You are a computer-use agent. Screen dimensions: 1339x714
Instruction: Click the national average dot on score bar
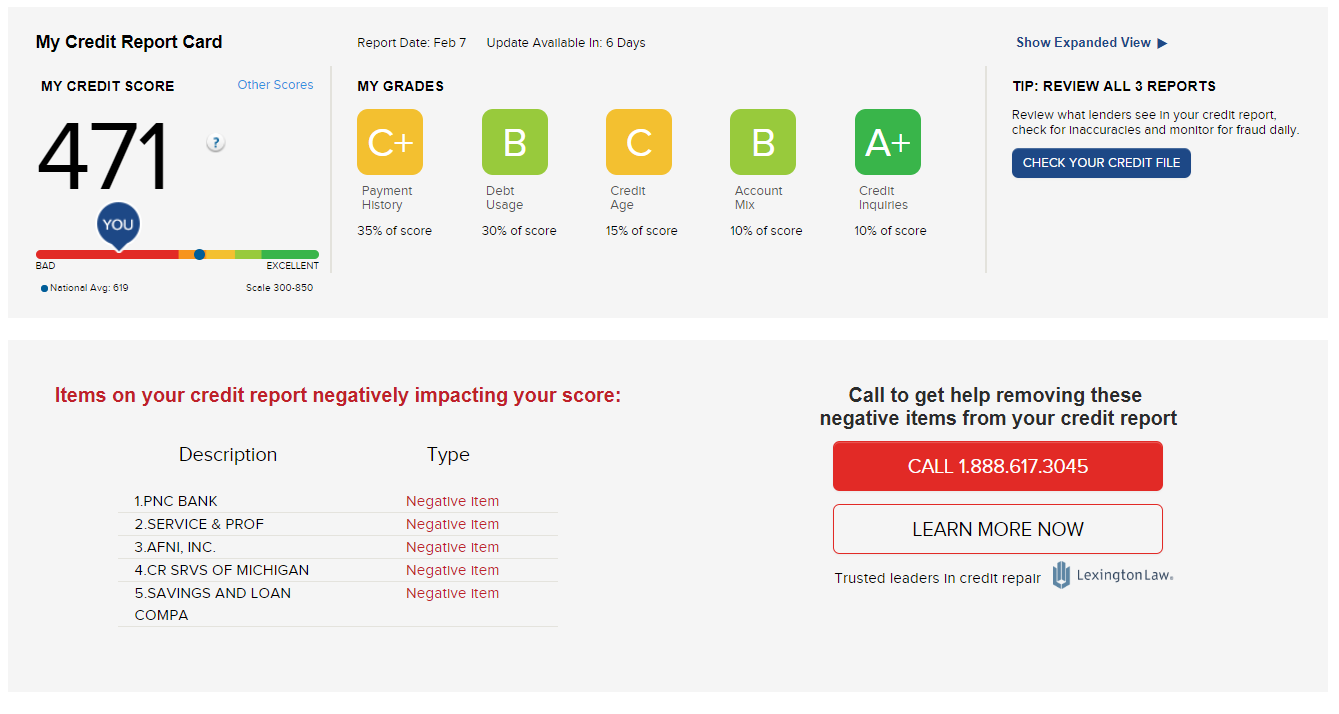[x=199, y=255]
